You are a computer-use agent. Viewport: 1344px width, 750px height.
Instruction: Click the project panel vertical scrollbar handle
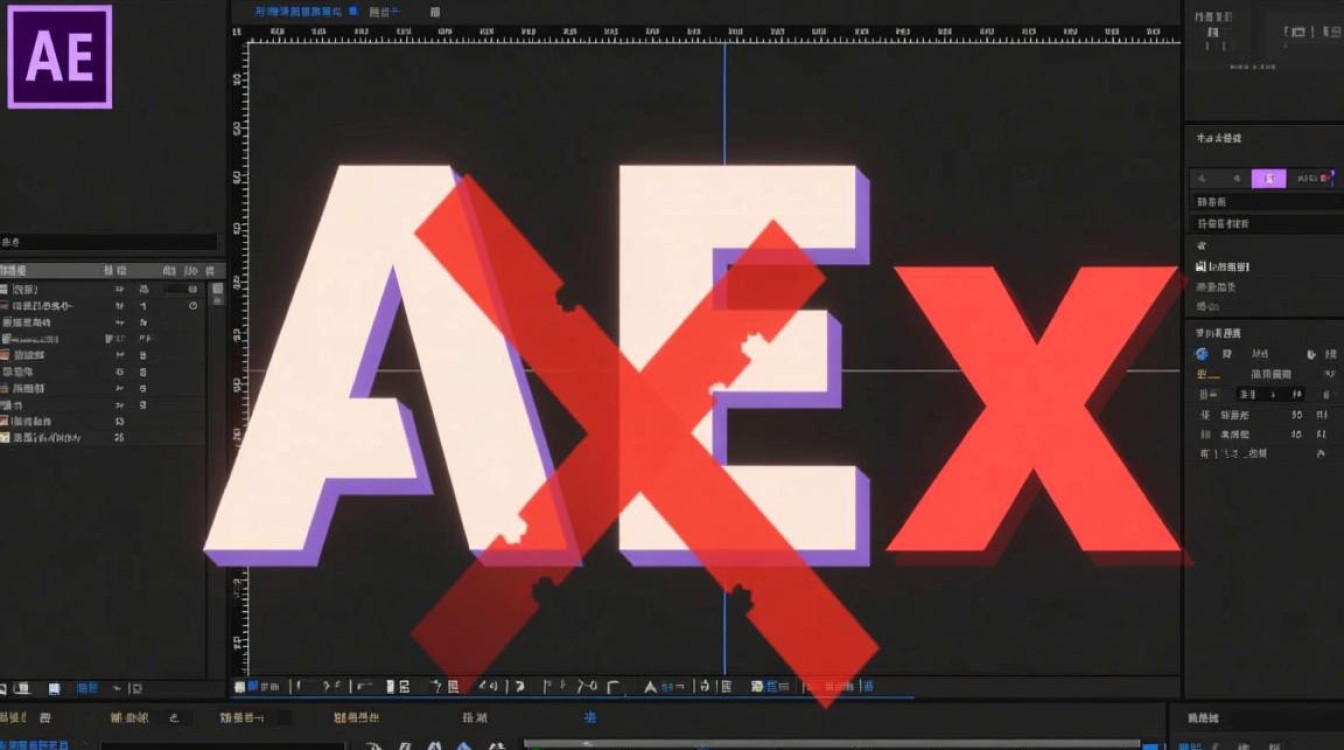point(218,293)
